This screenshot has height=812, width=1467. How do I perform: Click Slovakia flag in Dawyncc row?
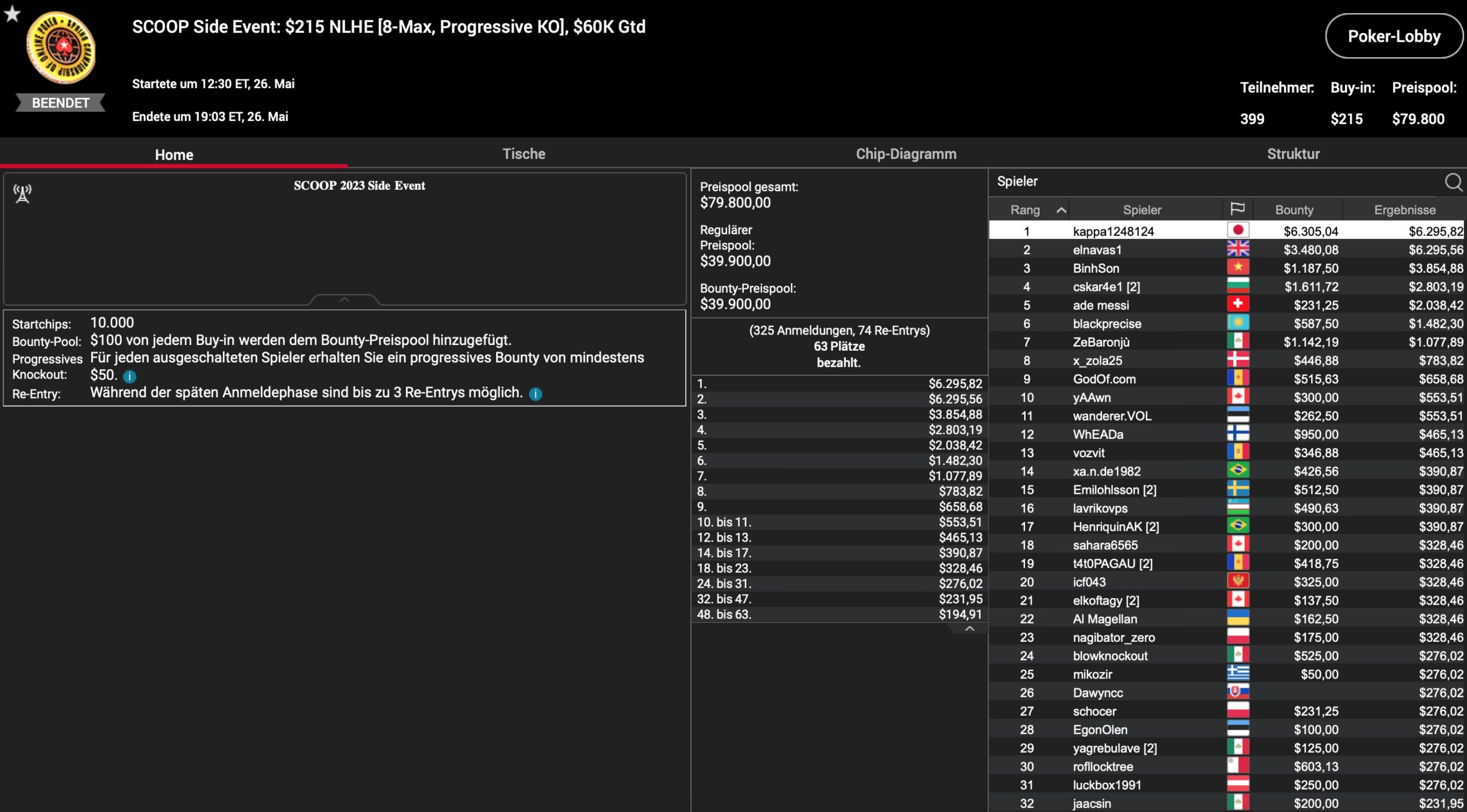coord(1238,692)
